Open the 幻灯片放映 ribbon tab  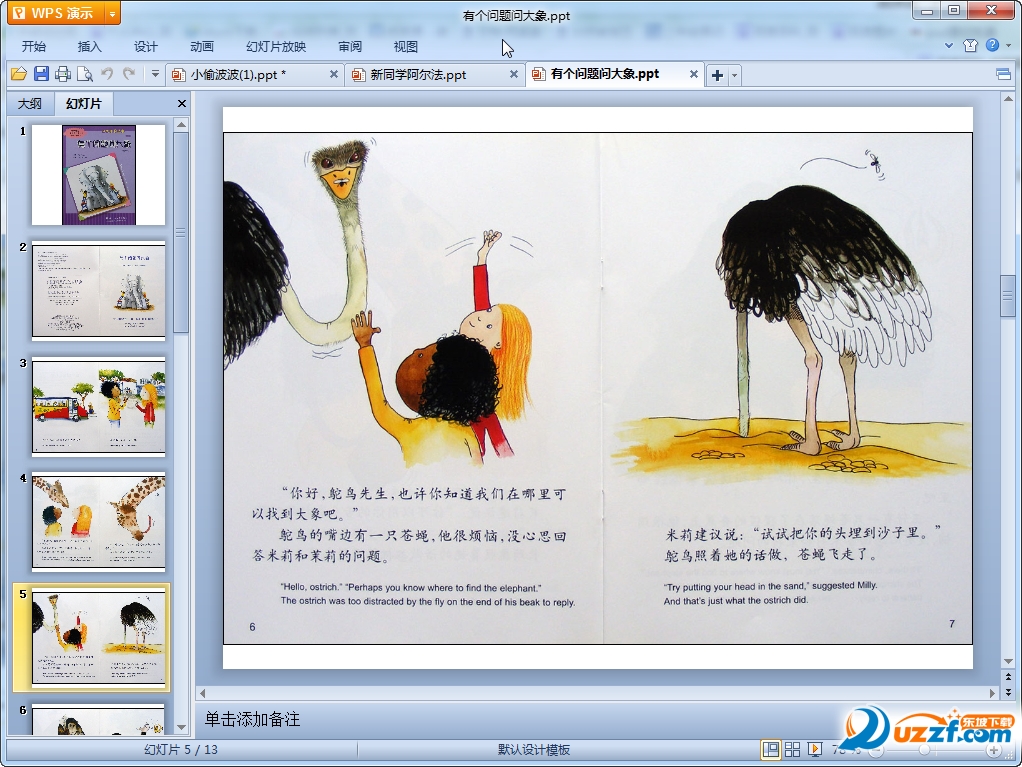(x=276, y=47)
